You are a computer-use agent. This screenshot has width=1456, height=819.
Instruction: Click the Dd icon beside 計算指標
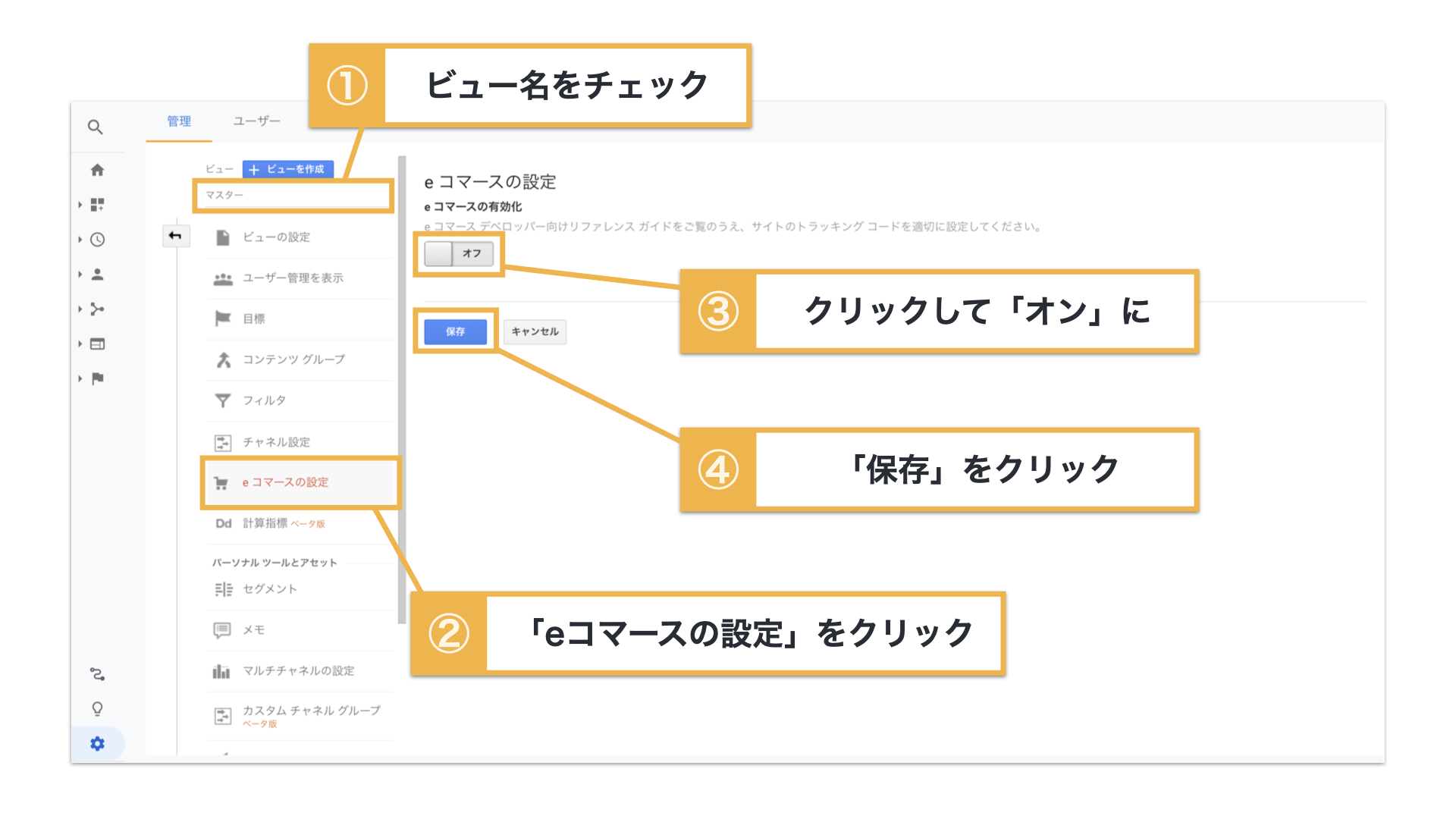click(x=223, y=523)
